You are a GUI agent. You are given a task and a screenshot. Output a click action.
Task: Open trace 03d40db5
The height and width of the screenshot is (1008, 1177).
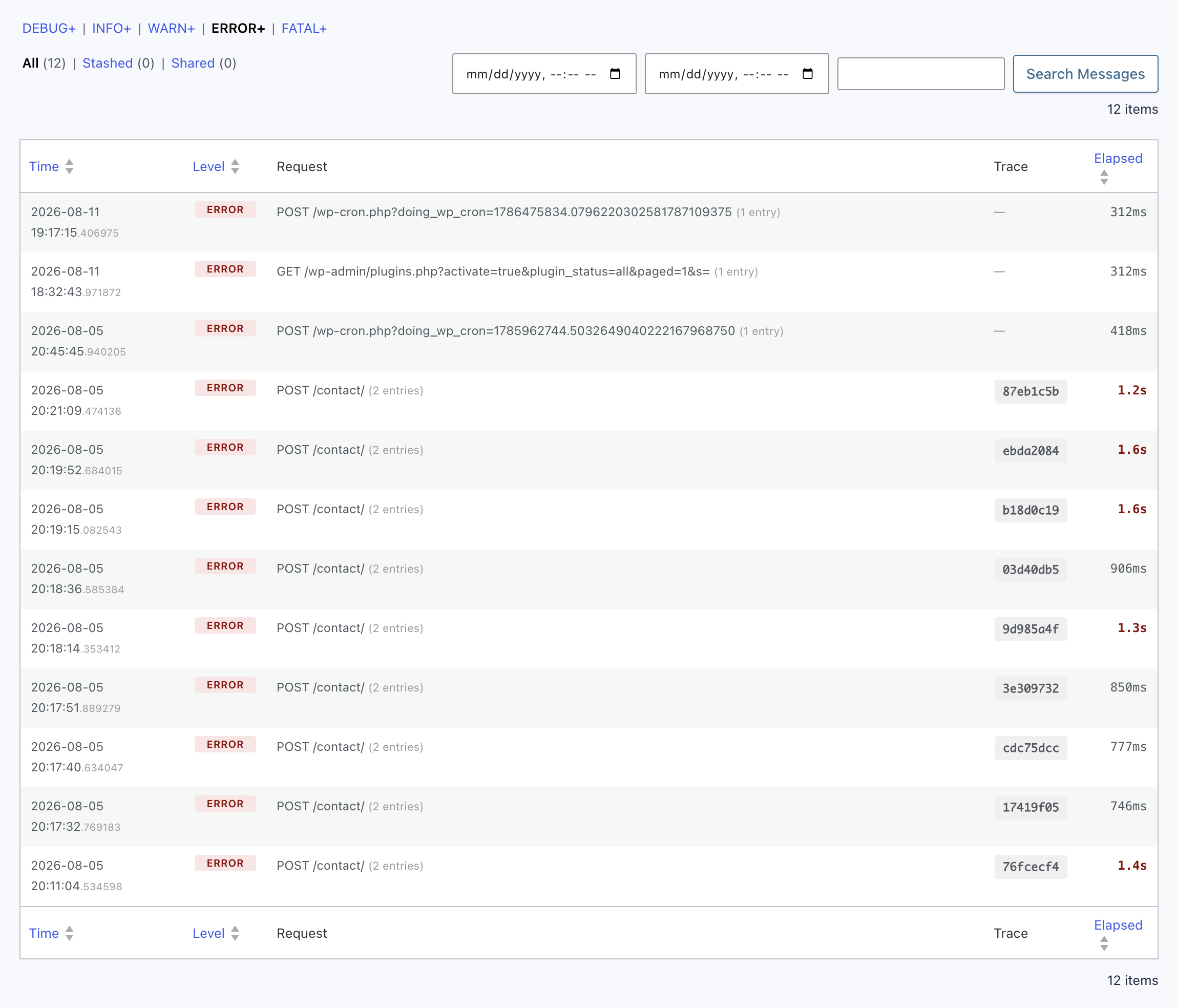click(x=1031, y=570)
